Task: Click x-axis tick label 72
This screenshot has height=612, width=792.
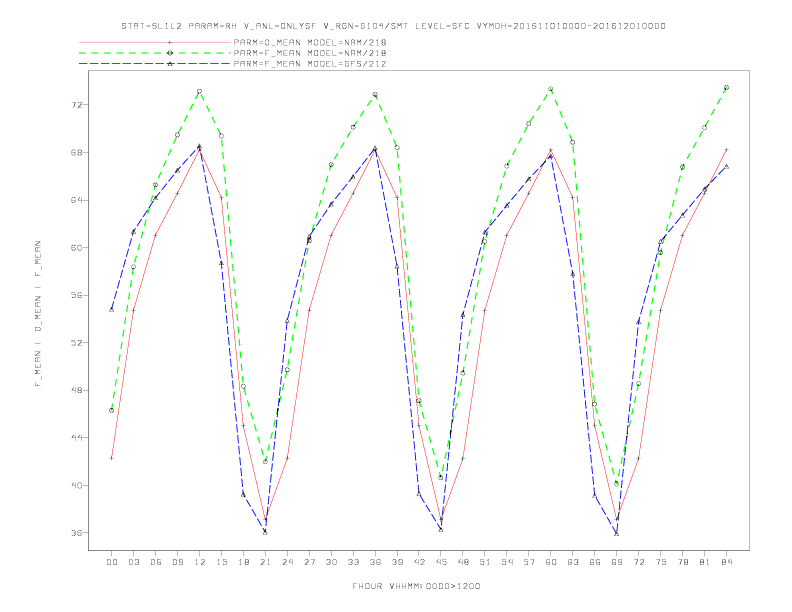Action: (x=639, y=562)
